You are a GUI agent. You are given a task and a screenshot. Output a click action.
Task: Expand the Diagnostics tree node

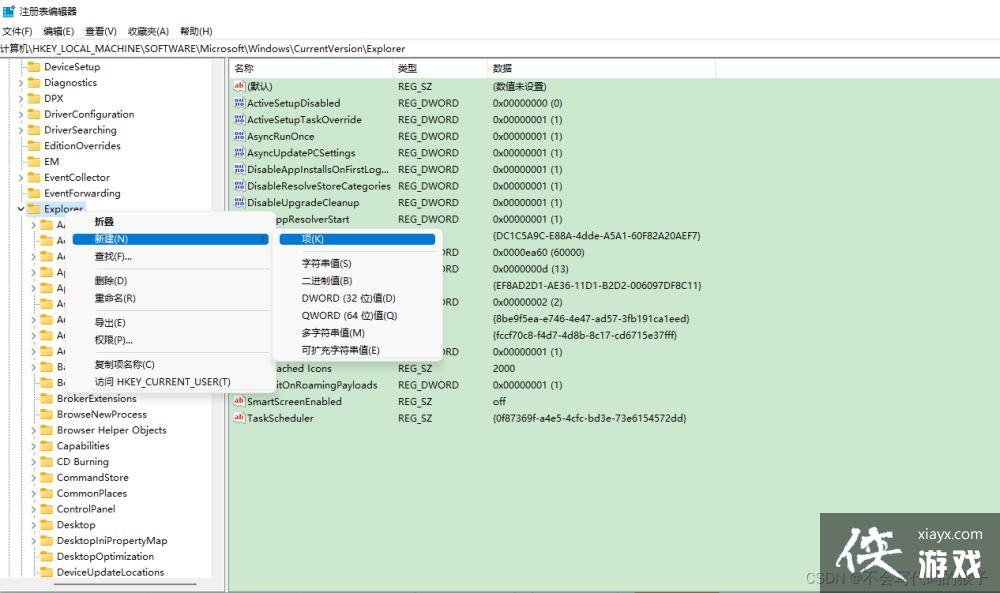[21, 83]
